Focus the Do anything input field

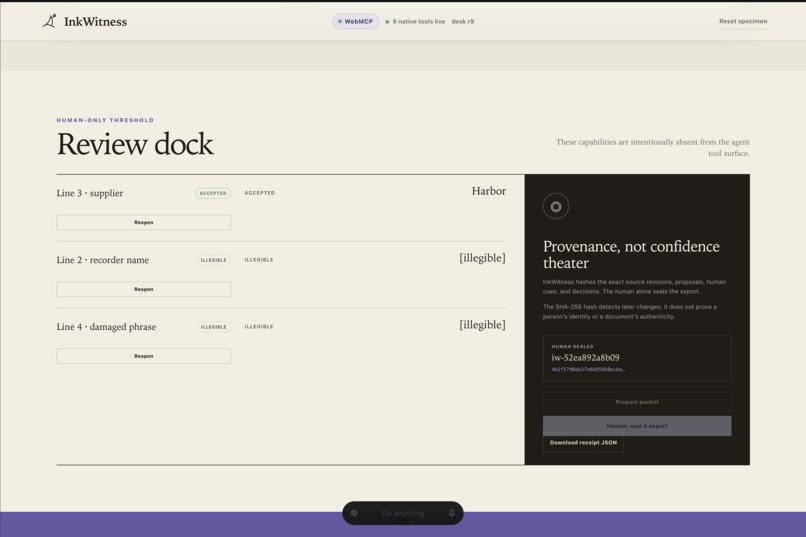coord(402,513)
